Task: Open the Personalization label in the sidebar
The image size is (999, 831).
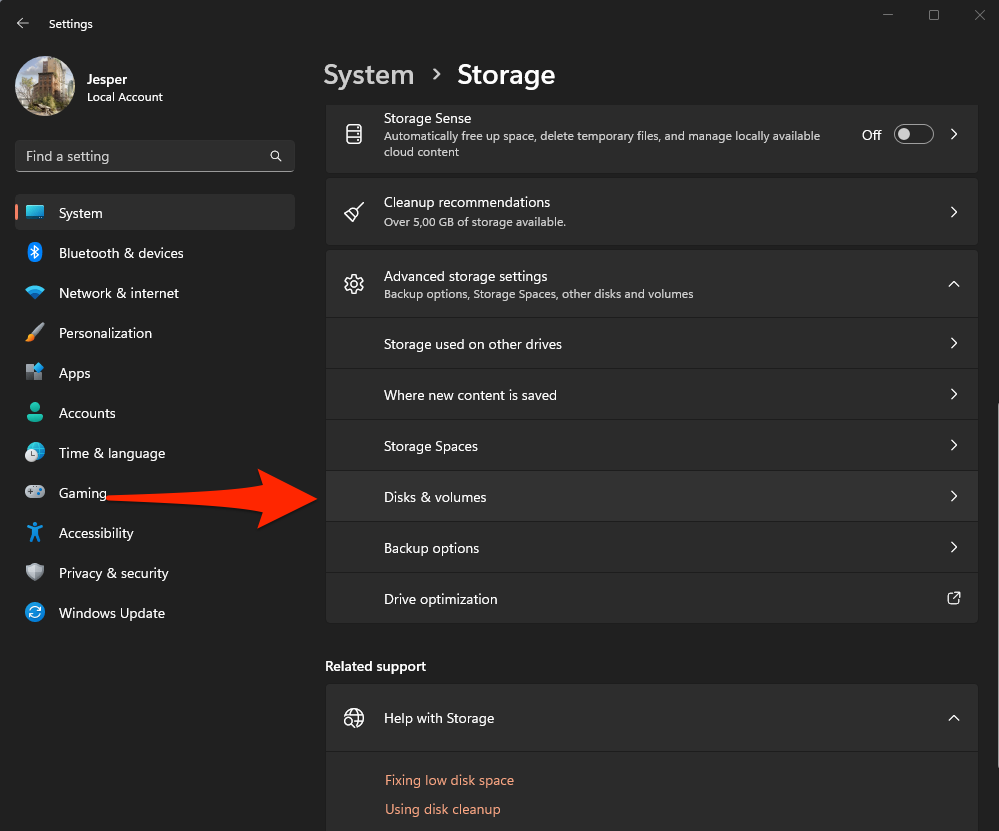Action: pyautogui.click(x=105, y=333)
